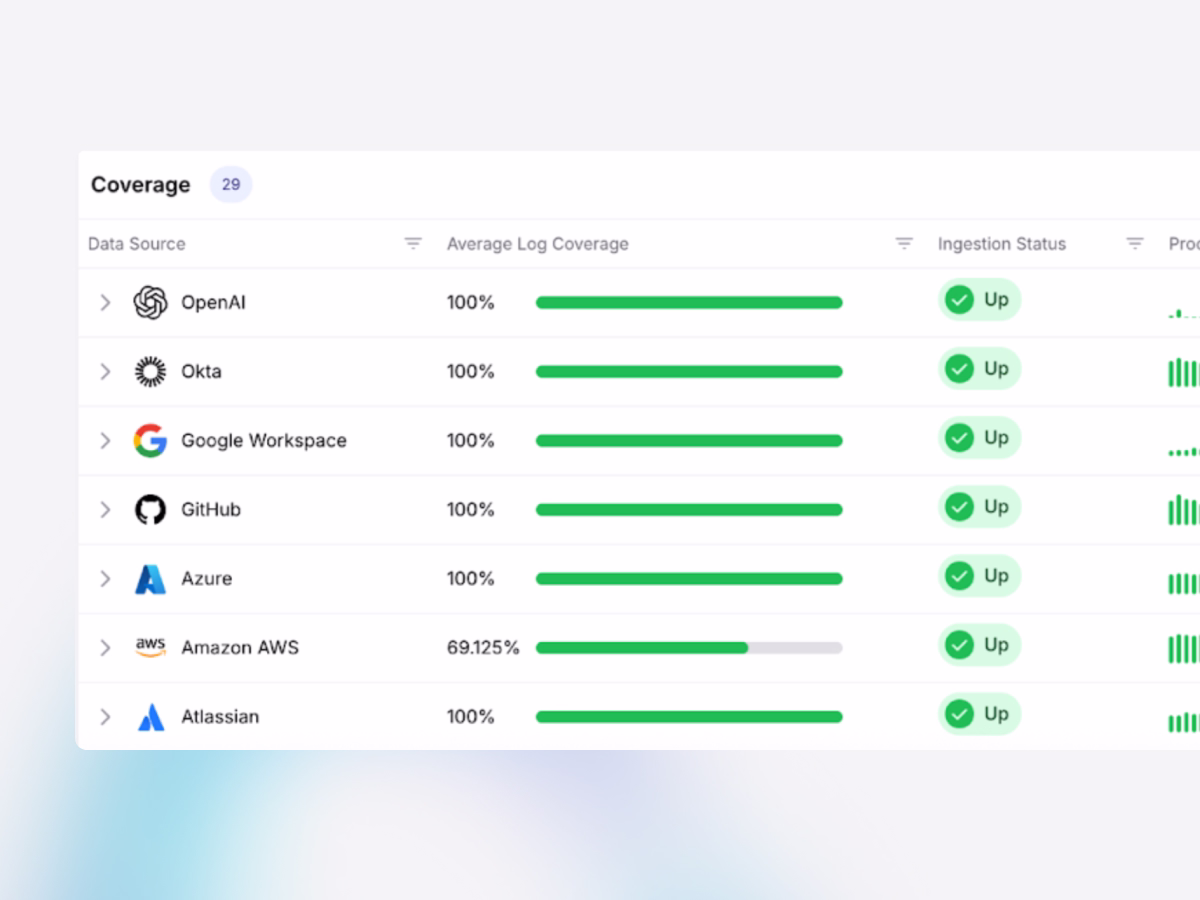Open the Ingestion Status filter icon

click(x=1134, y=243)
